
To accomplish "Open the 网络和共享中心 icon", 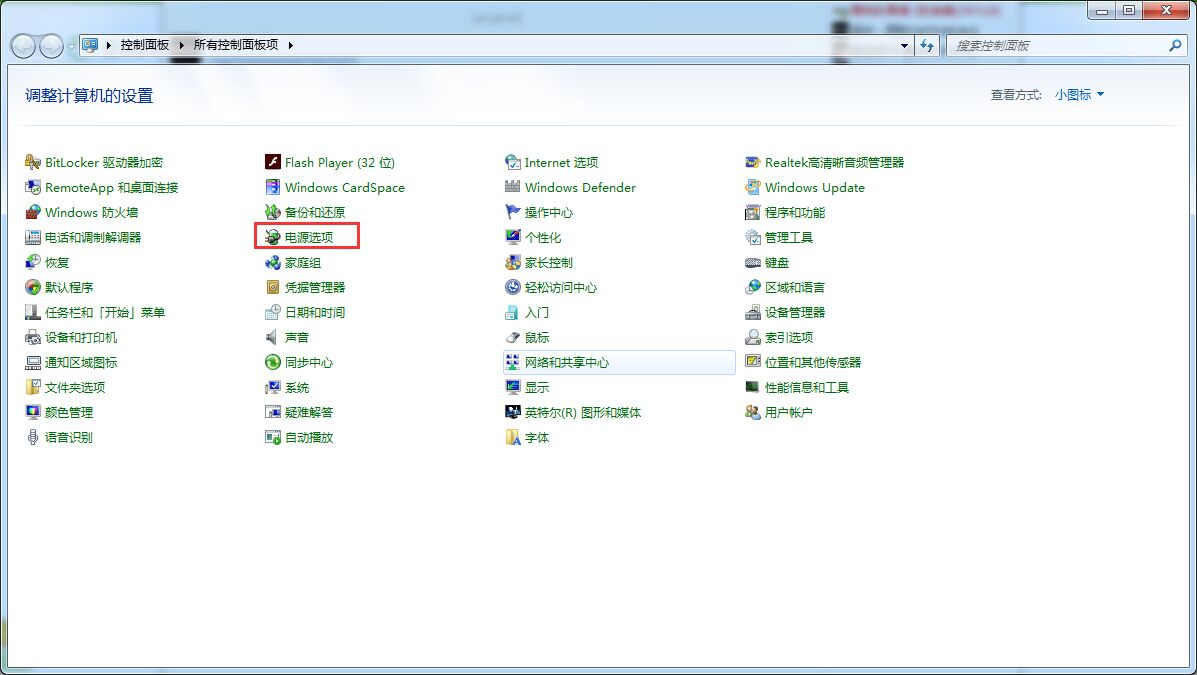I will pos(513,362).
